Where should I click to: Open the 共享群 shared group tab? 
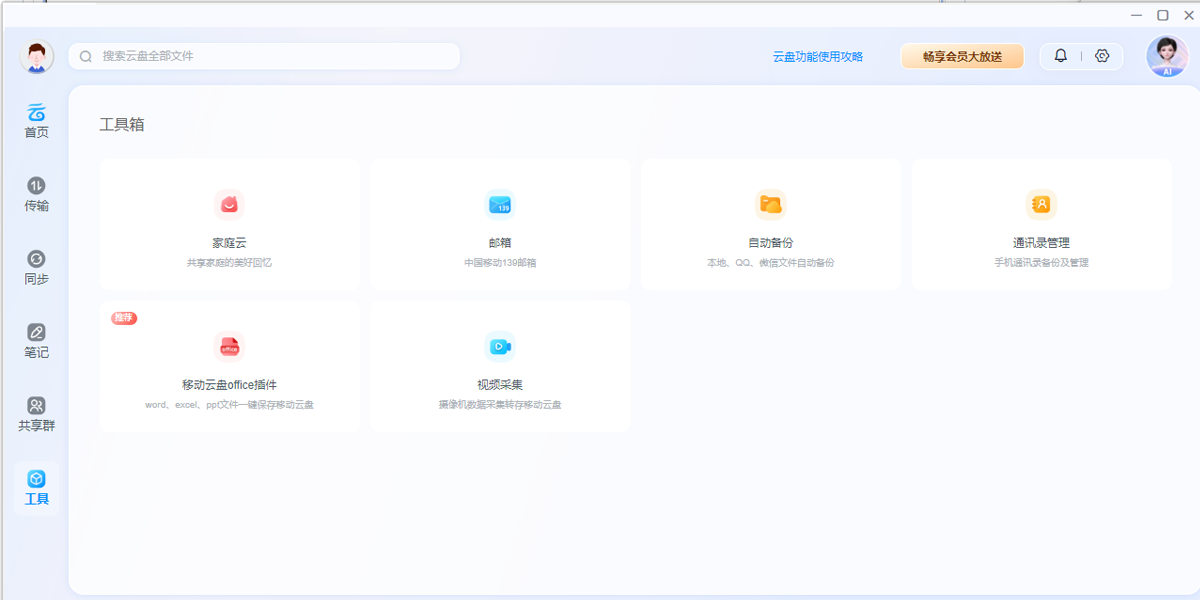tap(37, 414)
